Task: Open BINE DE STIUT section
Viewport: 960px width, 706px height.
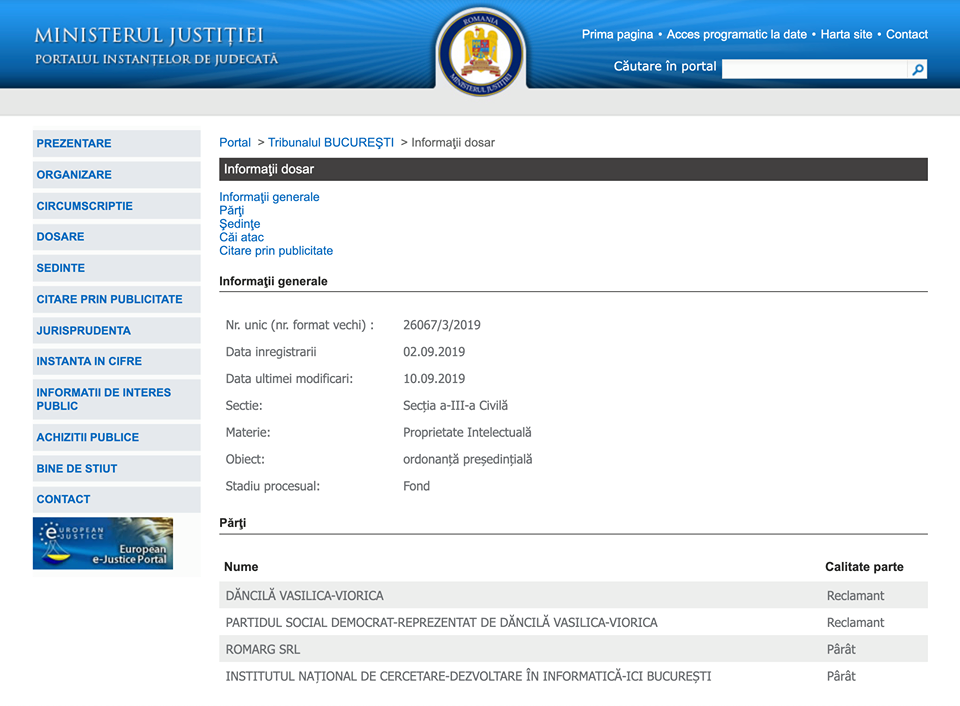Action: tap(77, 468)
